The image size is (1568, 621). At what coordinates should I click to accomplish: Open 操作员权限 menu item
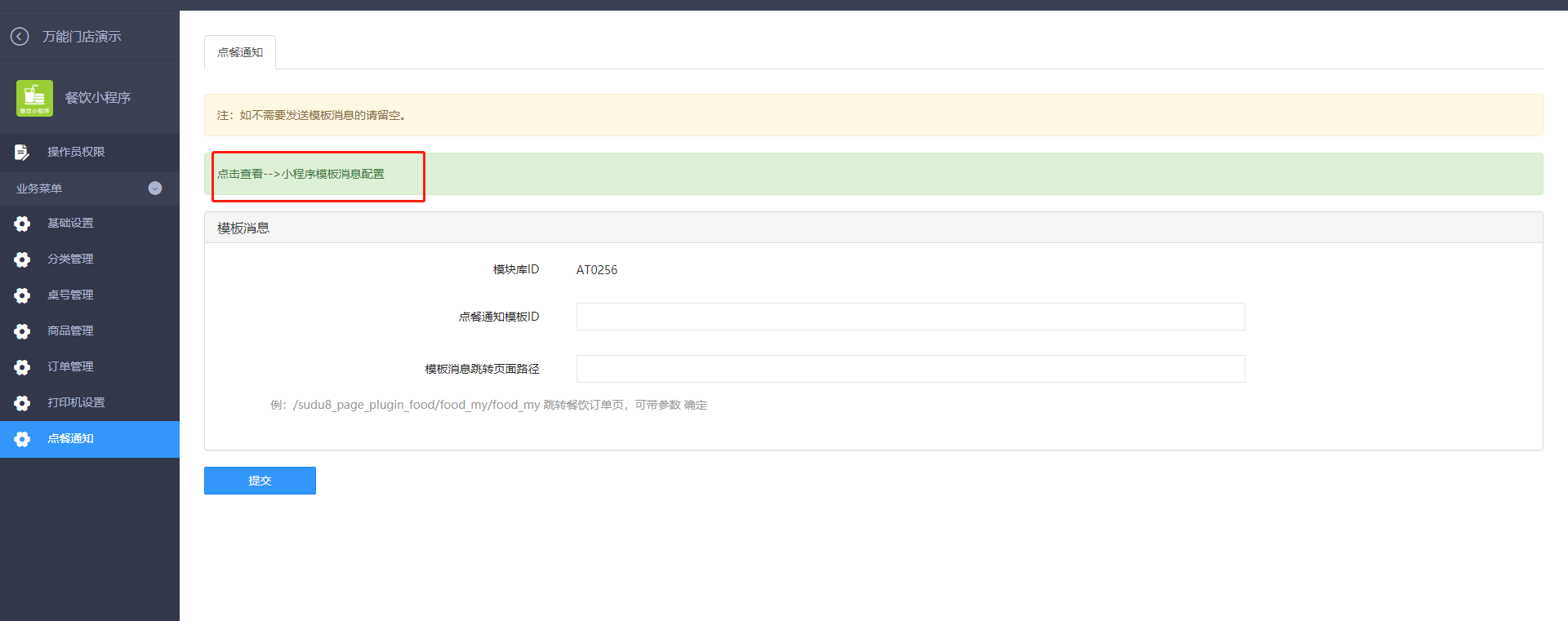pyautogui.click(x=90, y=152)
